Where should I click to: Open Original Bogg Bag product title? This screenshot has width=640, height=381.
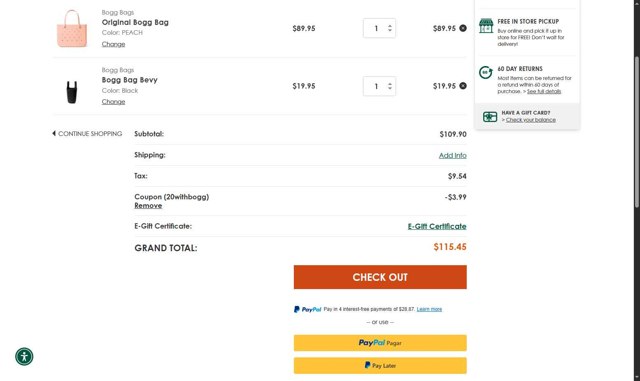click(135, 22)
